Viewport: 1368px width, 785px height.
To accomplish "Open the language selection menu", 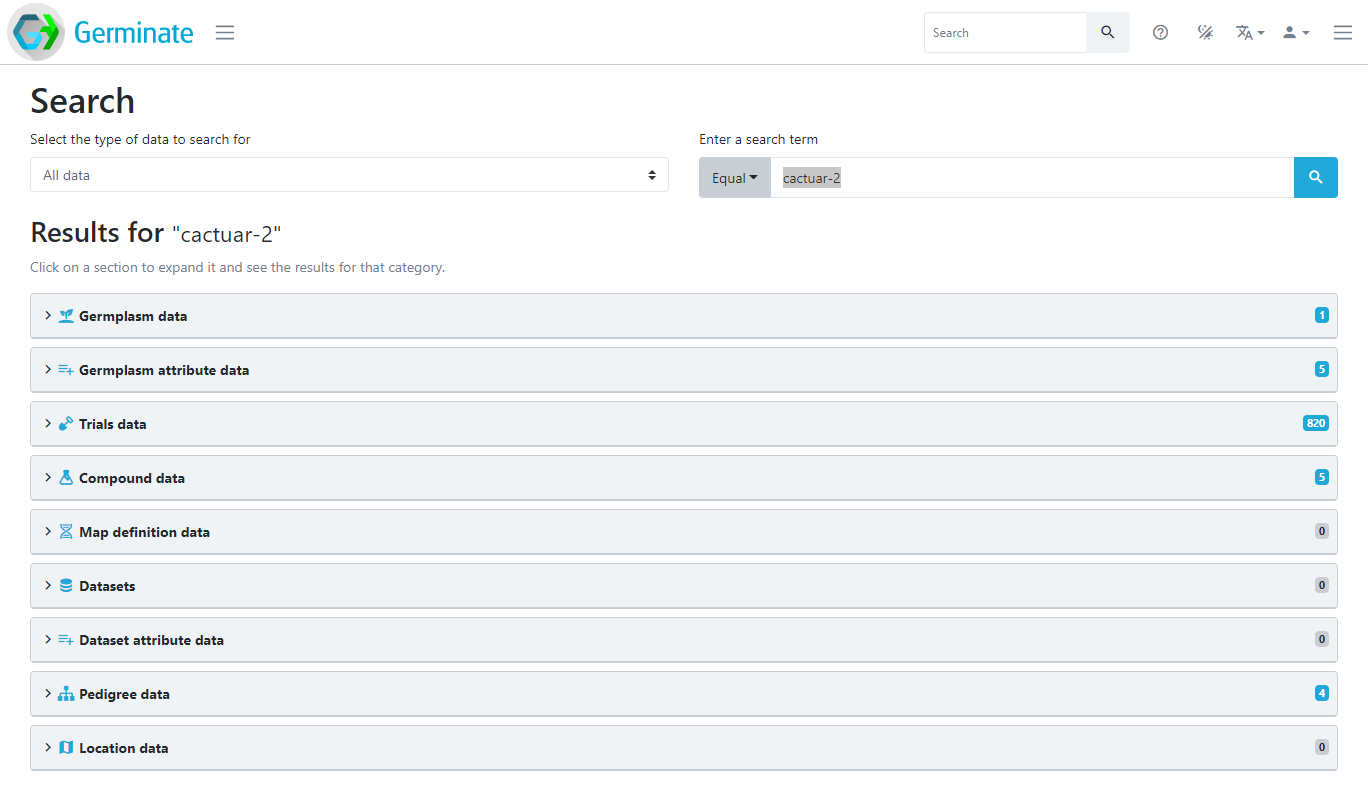I will point(1249,32).
